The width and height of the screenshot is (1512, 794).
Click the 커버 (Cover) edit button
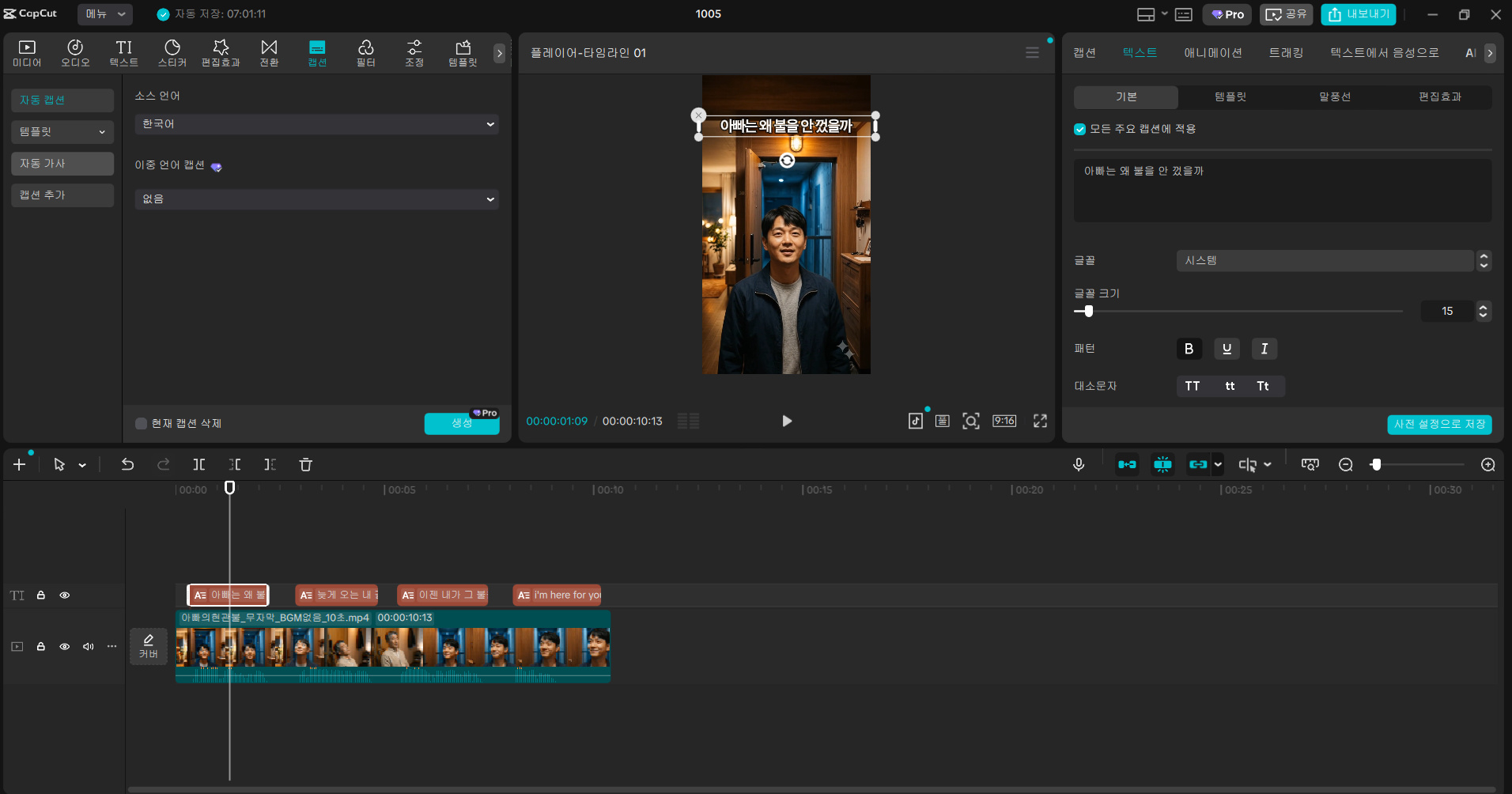149,646
